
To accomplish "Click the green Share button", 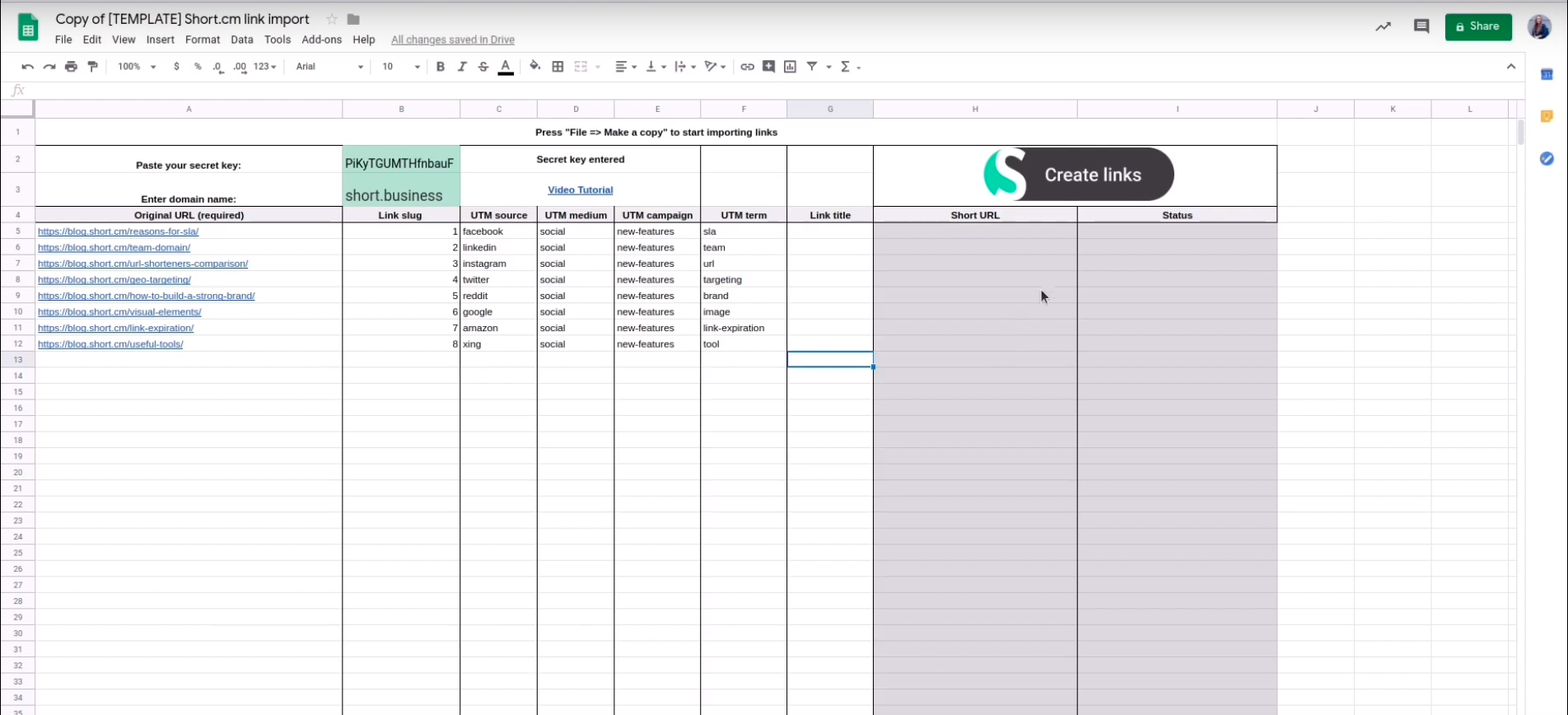I will (1478, 26).
